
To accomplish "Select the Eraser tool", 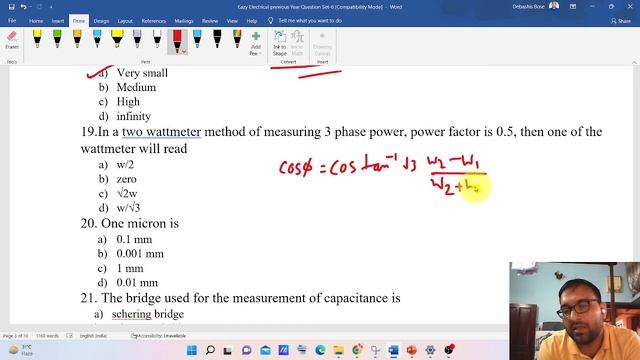I will click(x=12, y=40).
